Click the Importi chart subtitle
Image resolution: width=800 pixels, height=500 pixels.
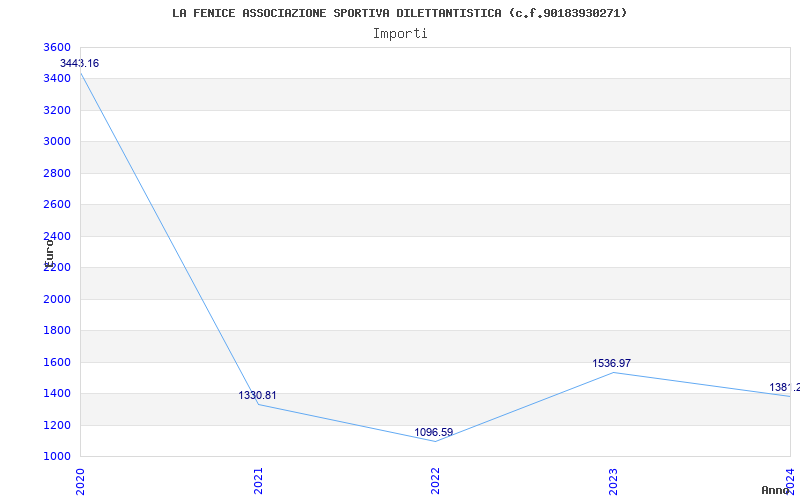pos(400,34)
